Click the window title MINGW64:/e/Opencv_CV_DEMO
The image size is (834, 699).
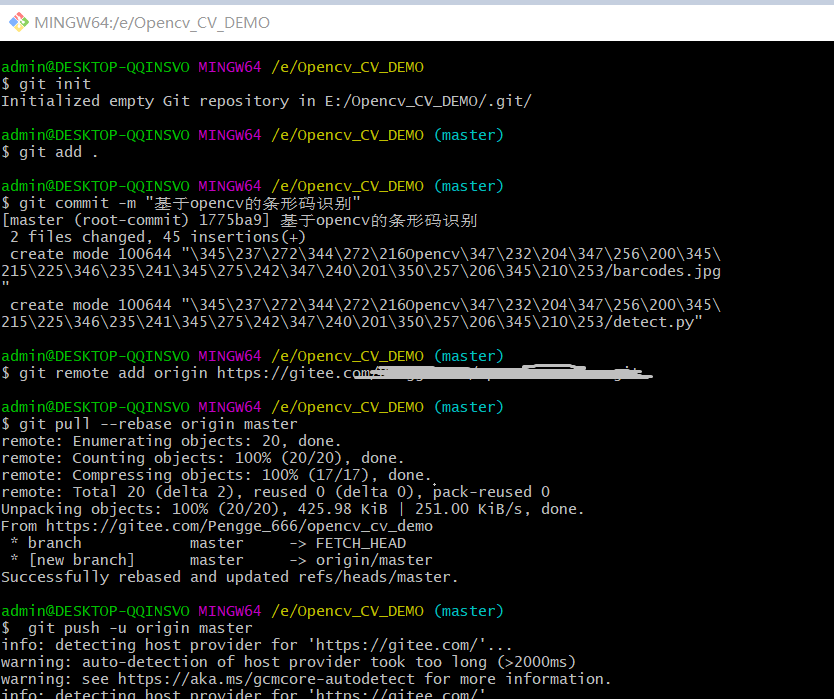pyautogui.click(x=152, y=23)
